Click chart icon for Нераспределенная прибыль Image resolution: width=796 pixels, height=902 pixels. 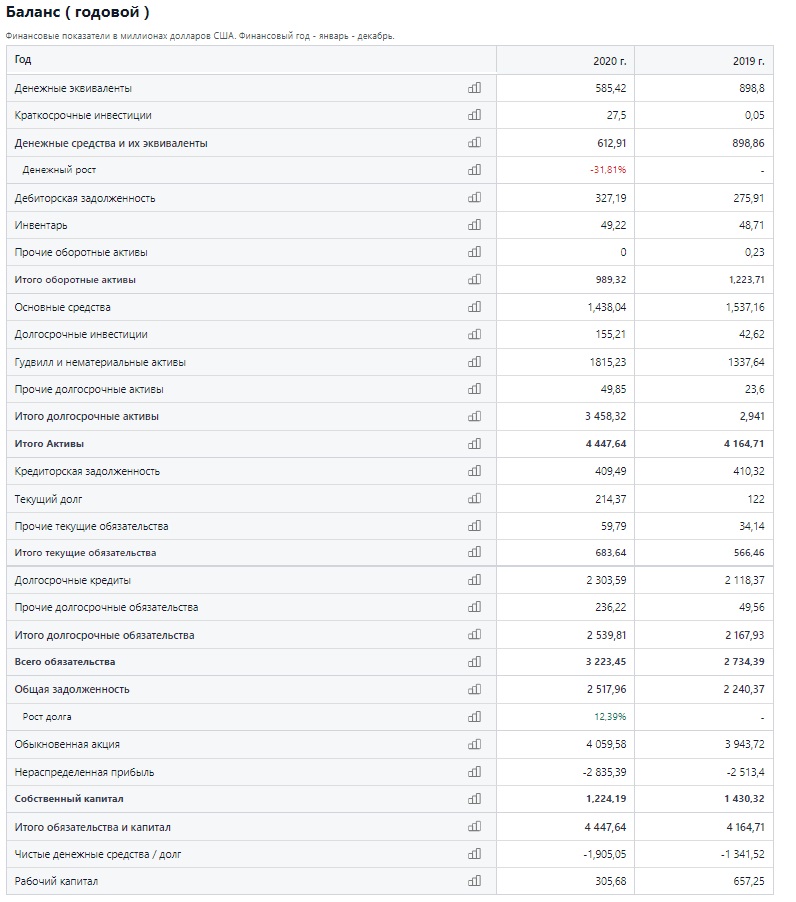[x=474, y=771]
